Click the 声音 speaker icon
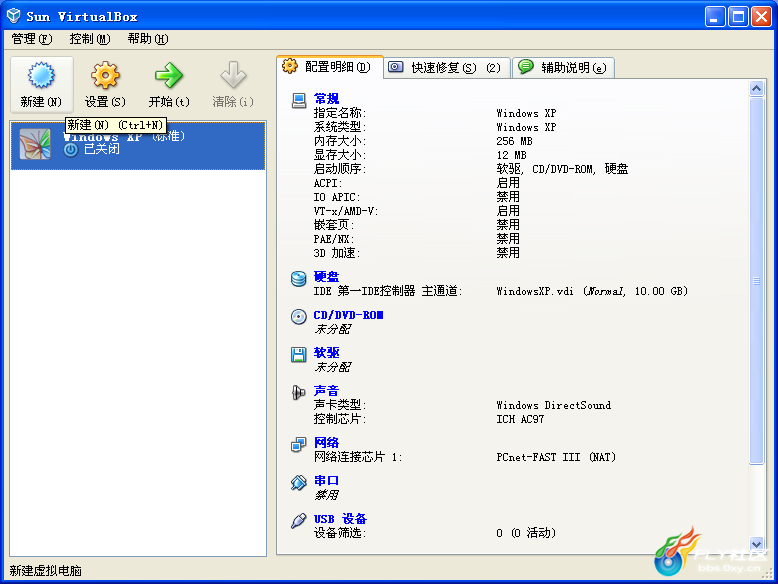Screen dimensions: 778x584 click(x=299, y=392)
